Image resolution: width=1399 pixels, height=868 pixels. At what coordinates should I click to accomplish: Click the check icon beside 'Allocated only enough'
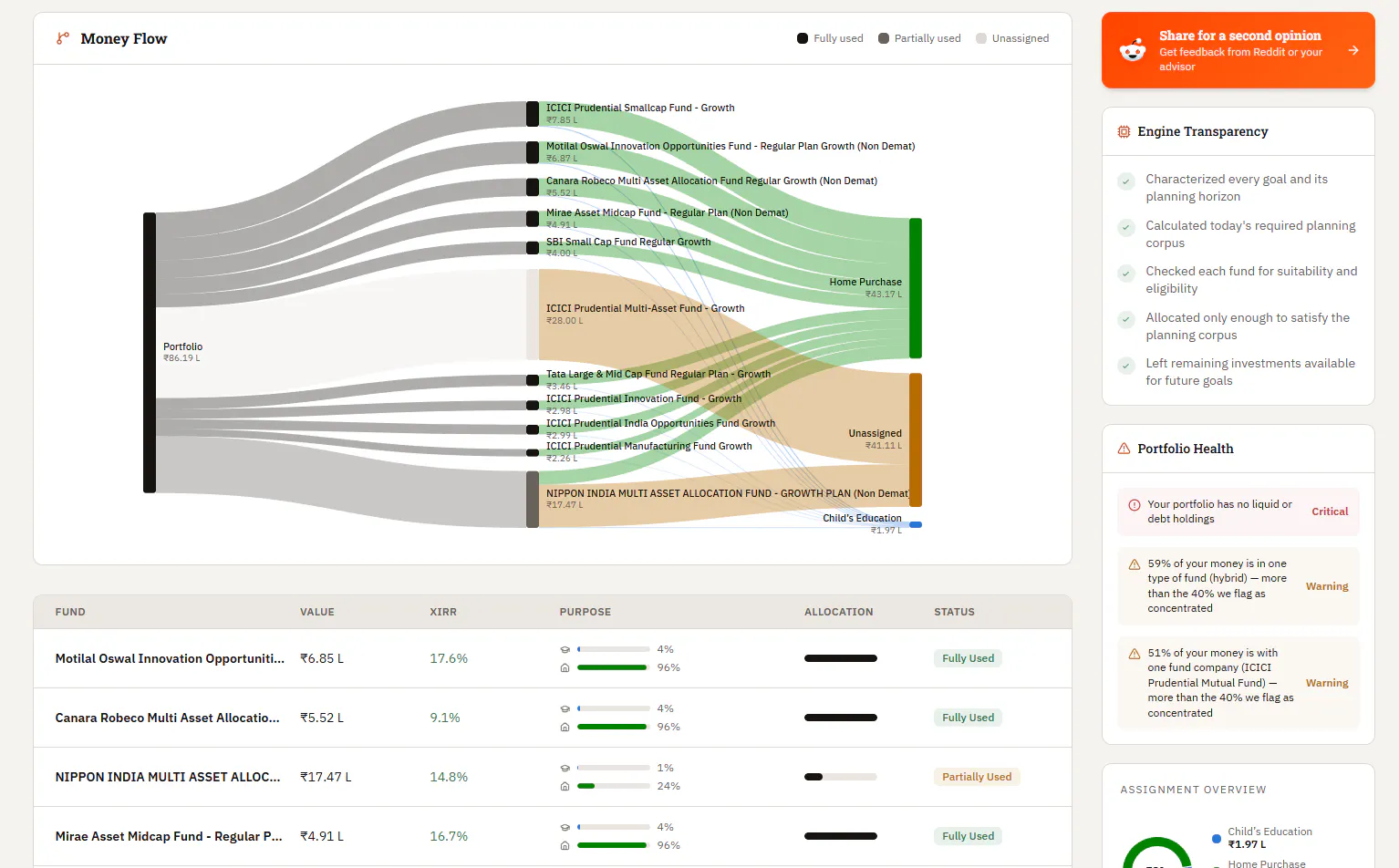tap(1126, 319)
